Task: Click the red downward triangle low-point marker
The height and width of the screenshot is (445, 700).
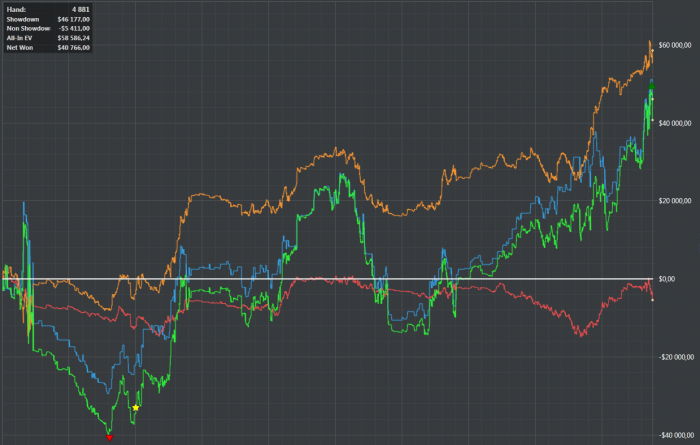Action: click(109, 438)
